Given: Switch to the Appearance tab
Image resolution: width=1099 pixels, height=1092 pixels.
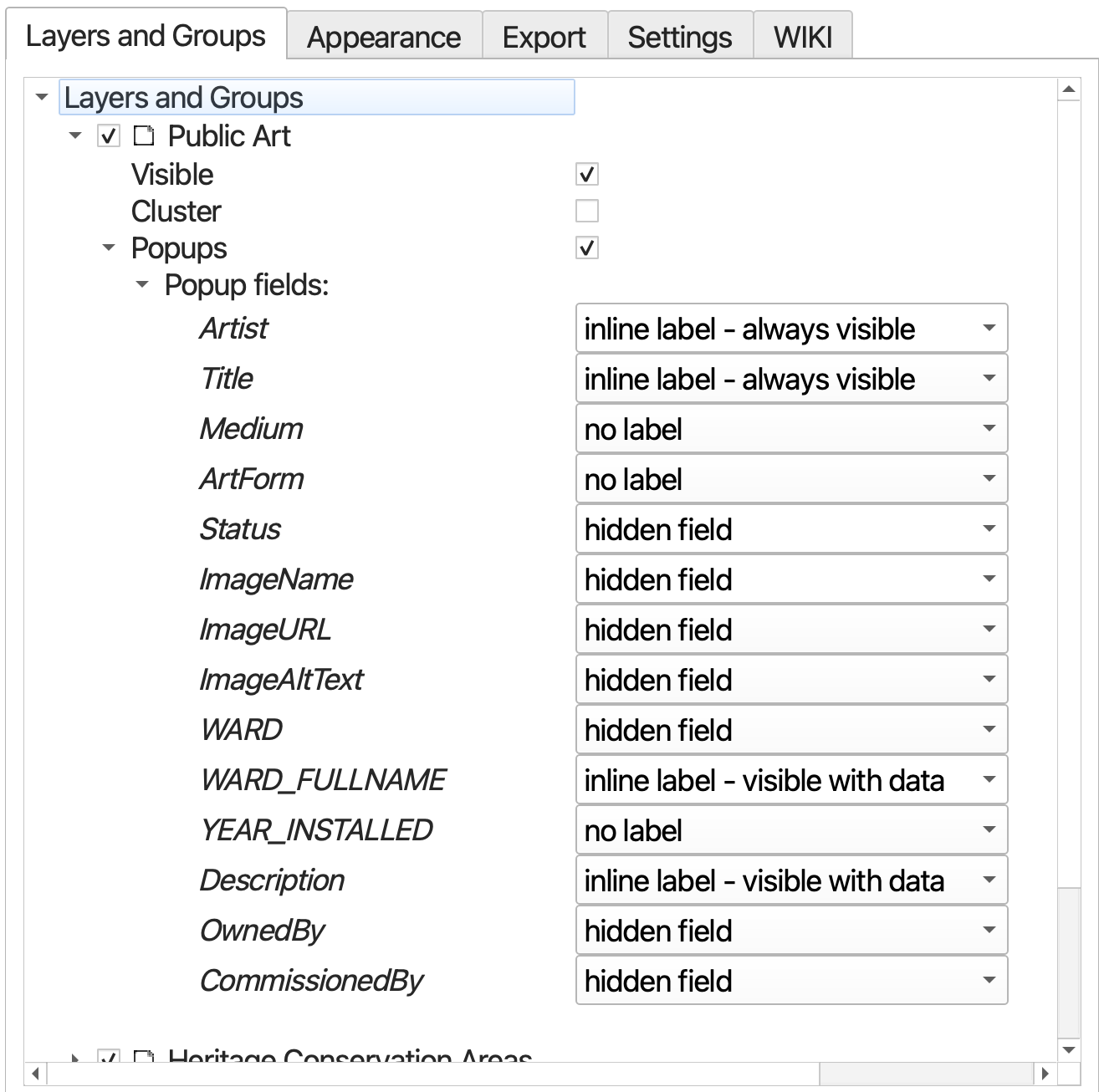Looking at the screenshot, I should [384, 38].
